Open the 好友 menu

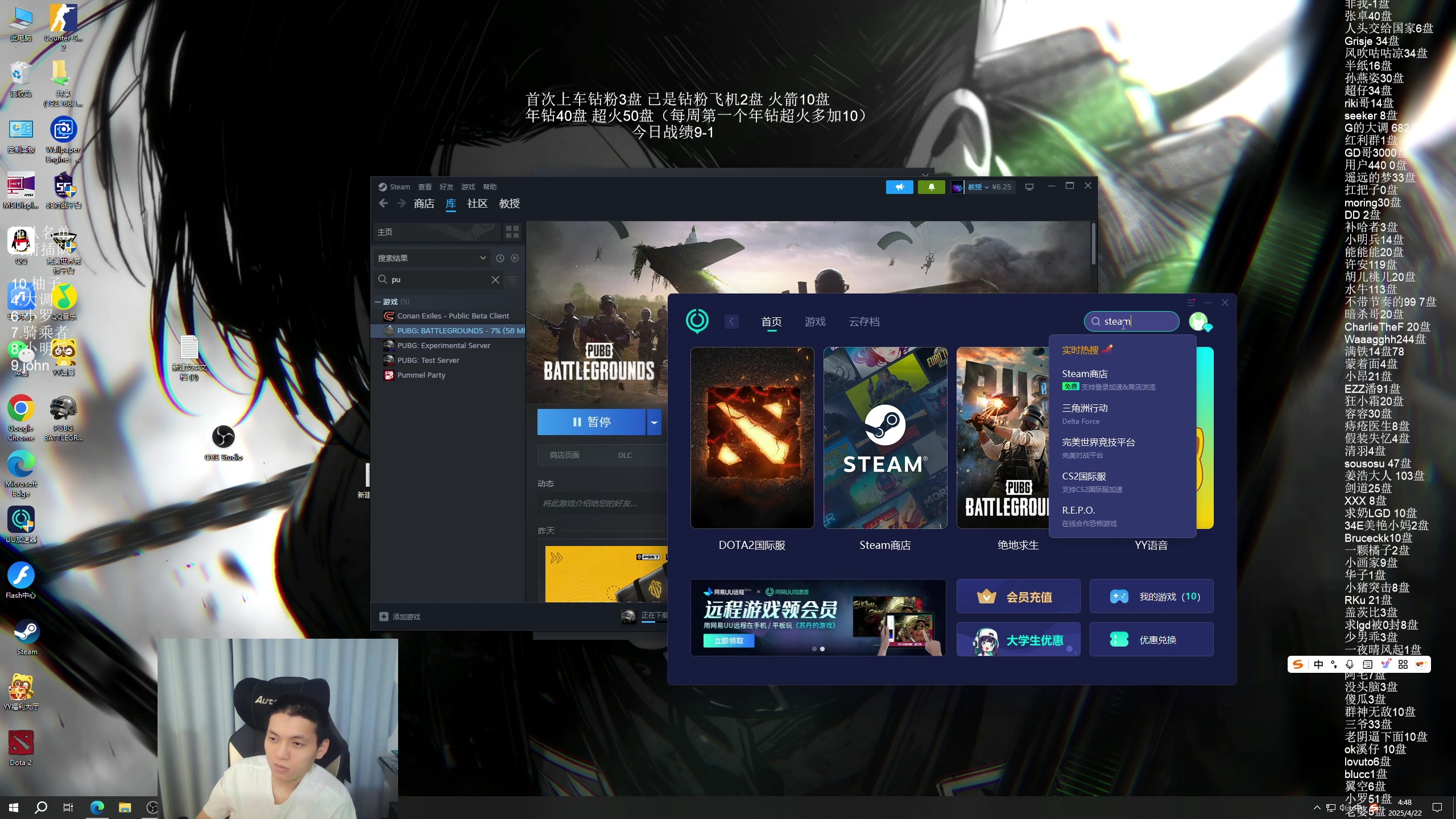click(x=446, y=187)
